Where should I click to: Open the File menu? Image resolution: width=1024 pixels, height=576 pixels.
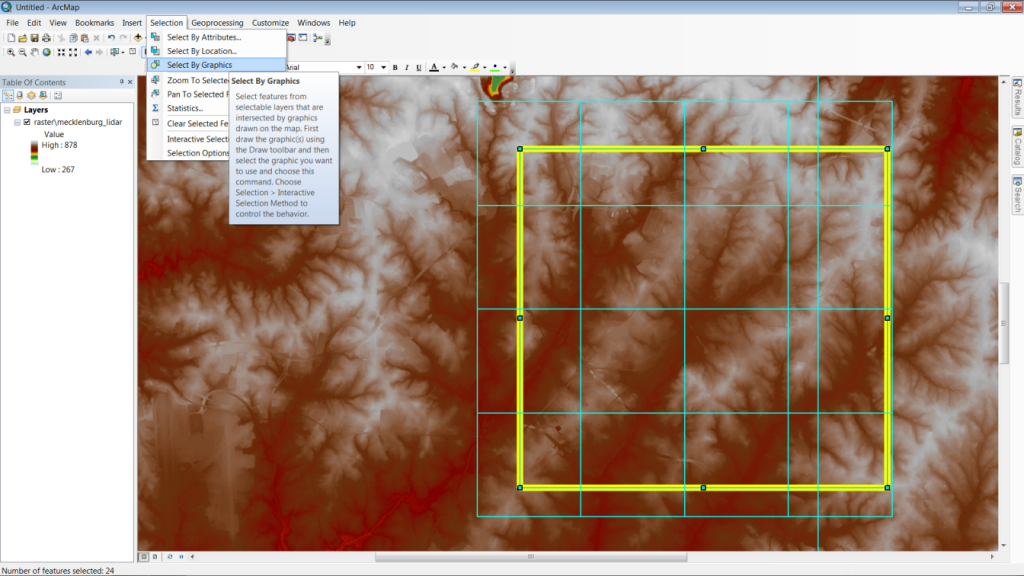12,23
